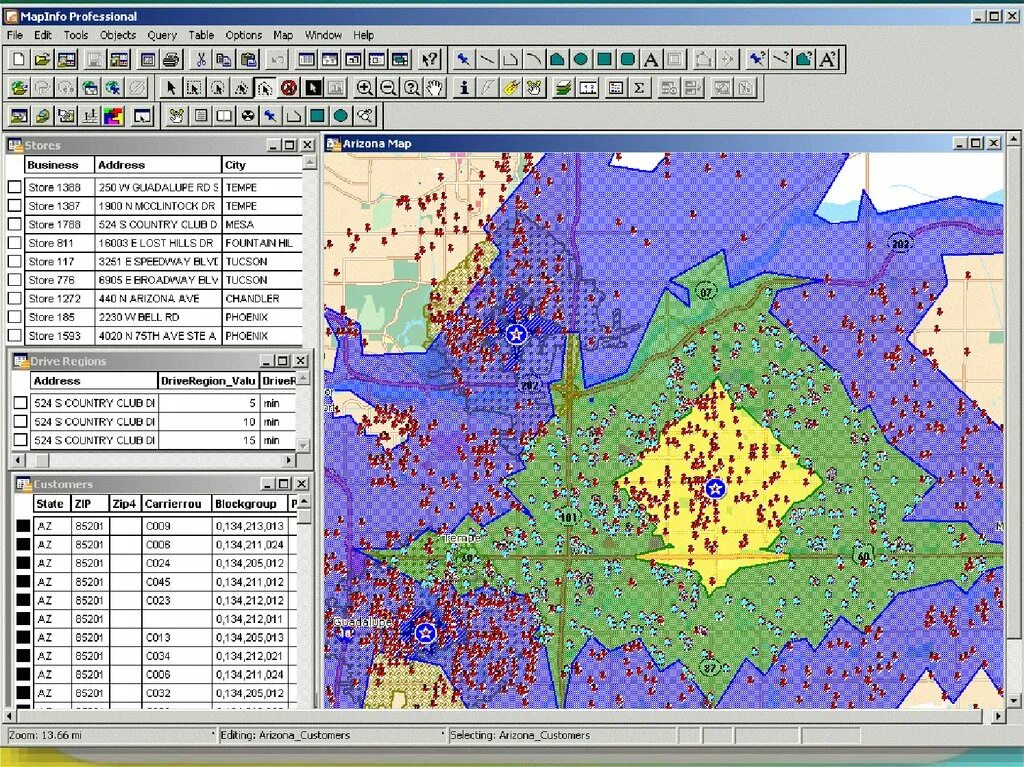
Task: Open a New Browser window icon
Action: (x=306, y=60)
